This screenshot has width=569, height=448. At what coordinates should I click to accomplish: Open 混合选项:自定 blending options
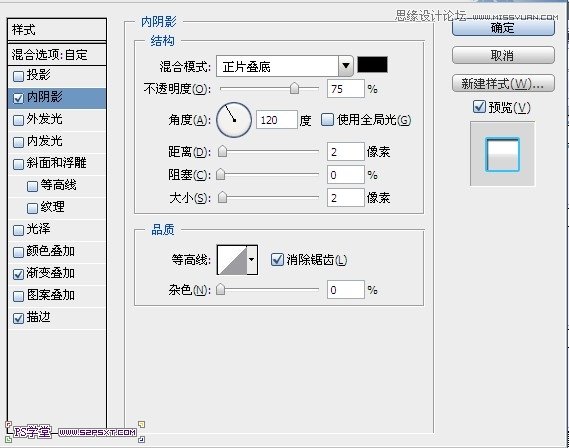[x=57, y=55]
